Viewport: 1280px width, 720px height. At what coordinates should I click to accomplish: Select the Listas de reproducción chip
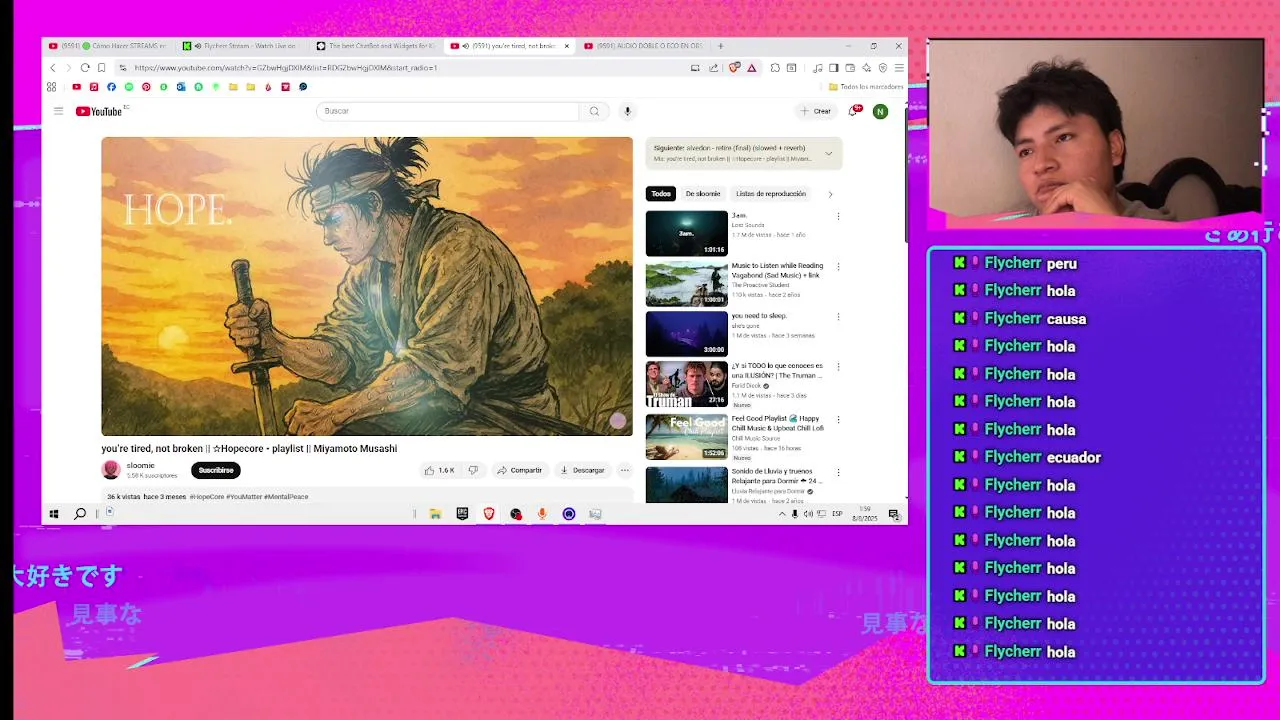pyautogui.click(x=771, y=194)
